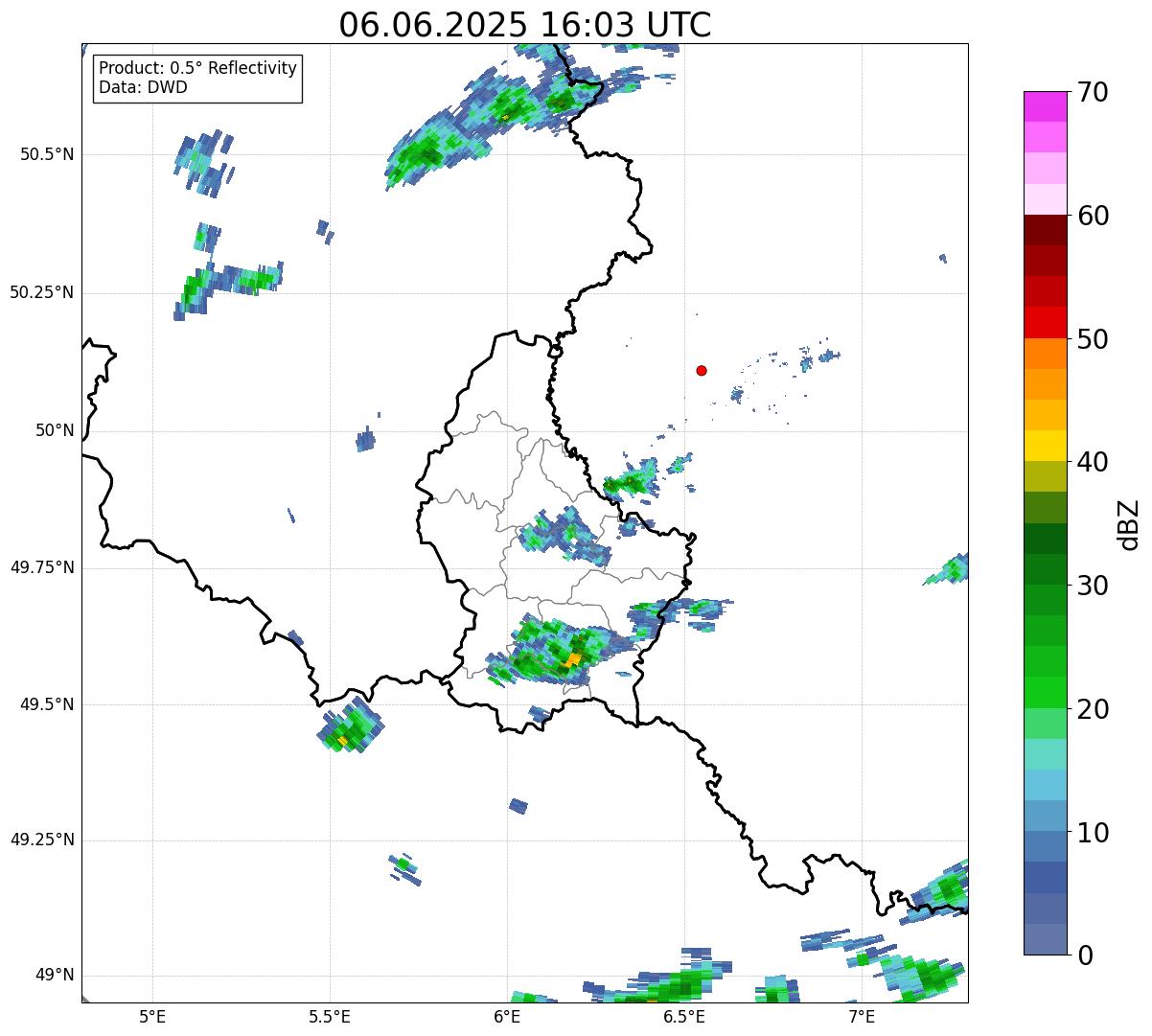Click the latitude label 50.25°N
Screen dimensions: 1152x1036
42,292
